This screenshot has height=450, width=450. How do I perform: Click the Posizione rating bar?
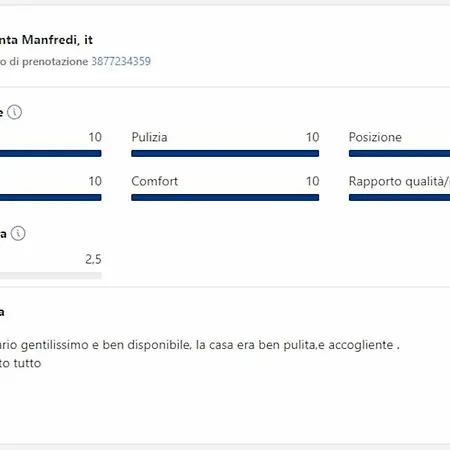pyautogui.click(x=399, y=153)
